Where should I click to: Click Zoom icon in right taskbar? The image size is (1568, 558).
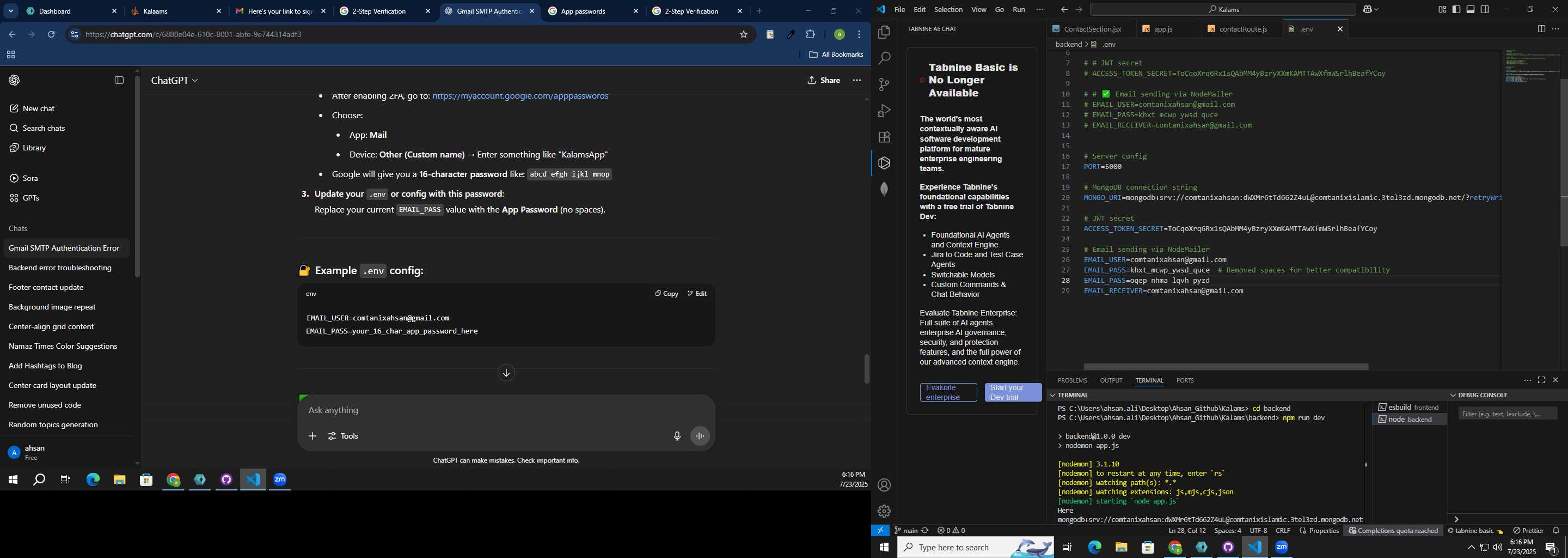(x=1282, y=547)
